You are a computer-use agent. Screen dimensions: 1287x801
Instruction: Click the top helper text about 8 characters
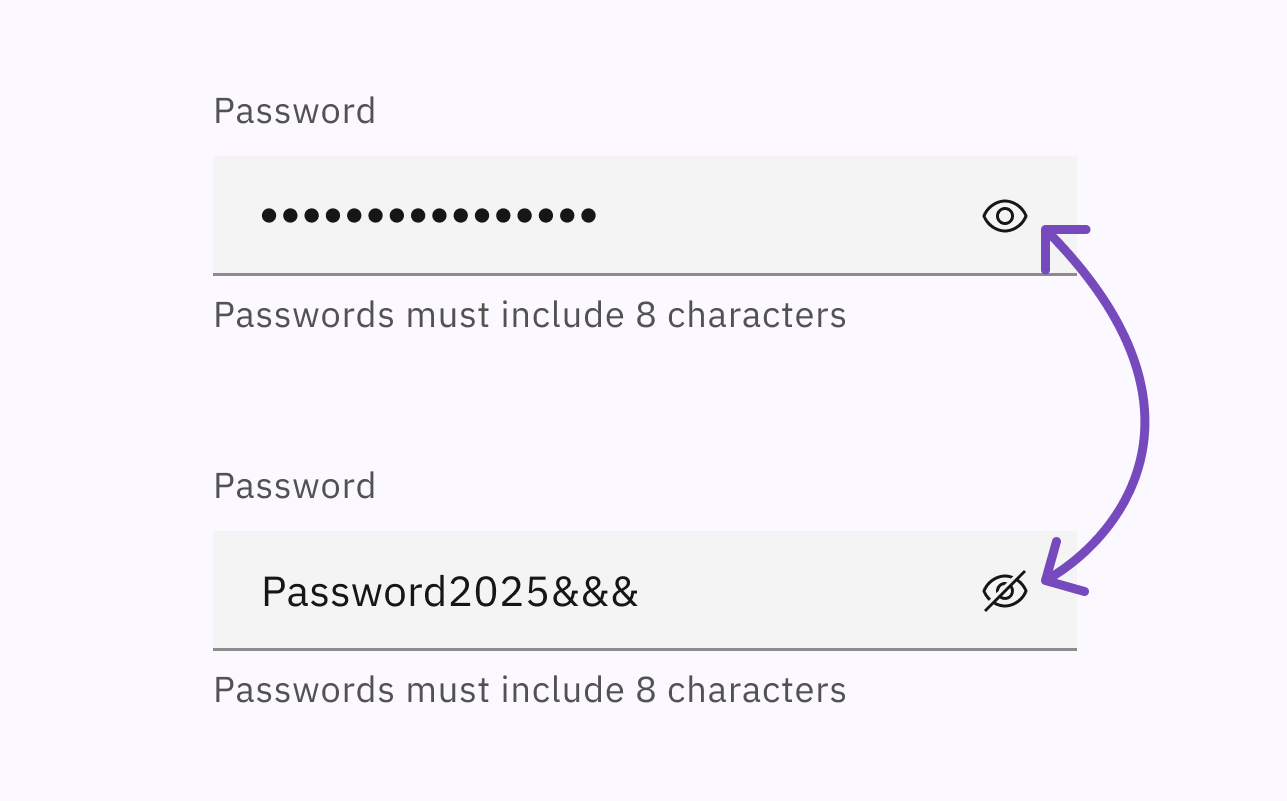pyautogui.click(x=529, y=314)
